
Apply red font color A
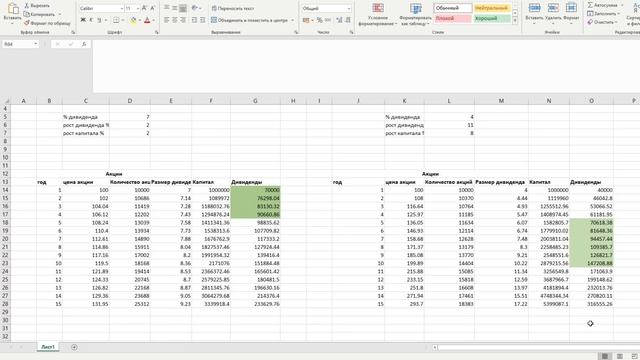pyautogui.click(x=147, y=20)
